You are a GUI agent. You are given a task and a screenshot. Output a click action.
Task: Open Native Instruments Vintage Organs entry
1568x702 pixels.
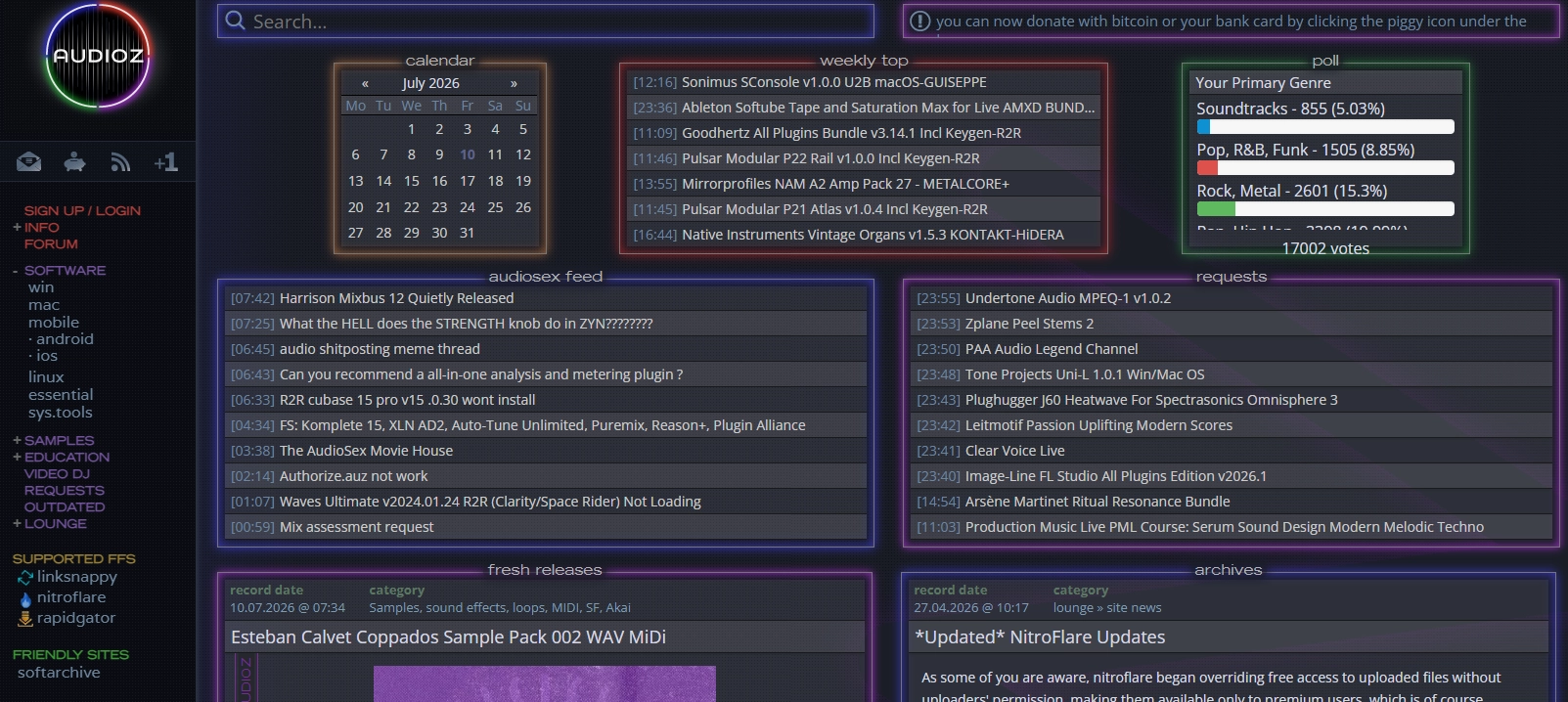coord(873,235)
